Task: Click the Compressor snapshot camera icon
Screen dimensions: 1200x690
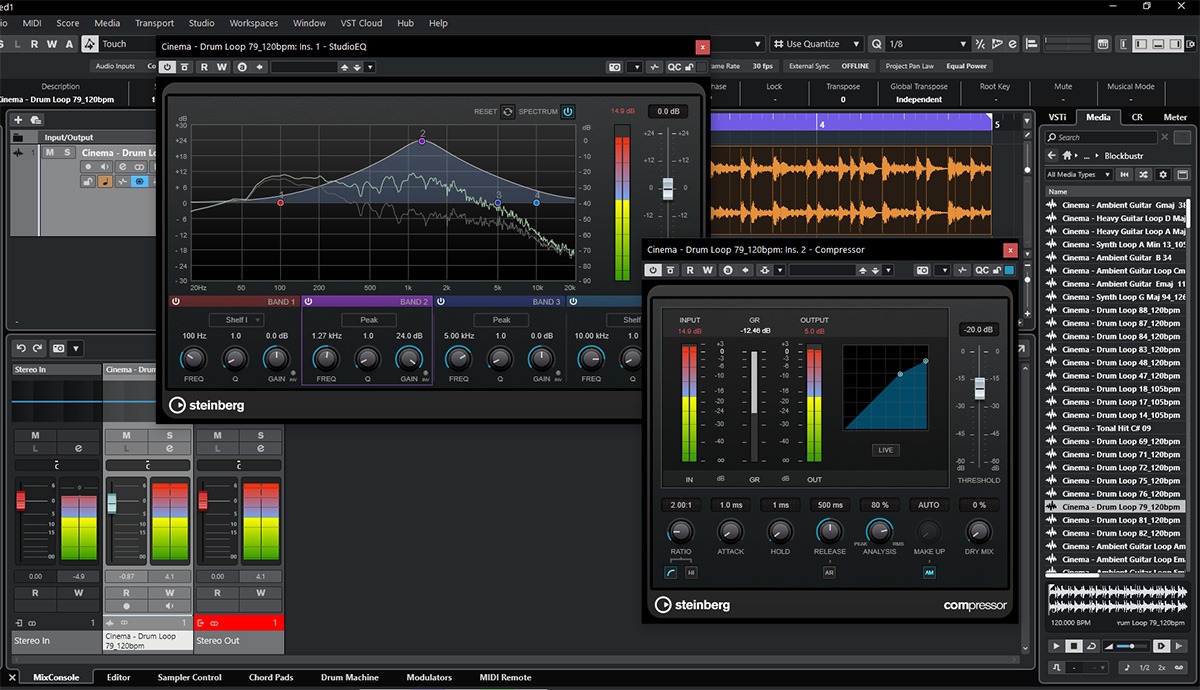Action: point(922,270)
